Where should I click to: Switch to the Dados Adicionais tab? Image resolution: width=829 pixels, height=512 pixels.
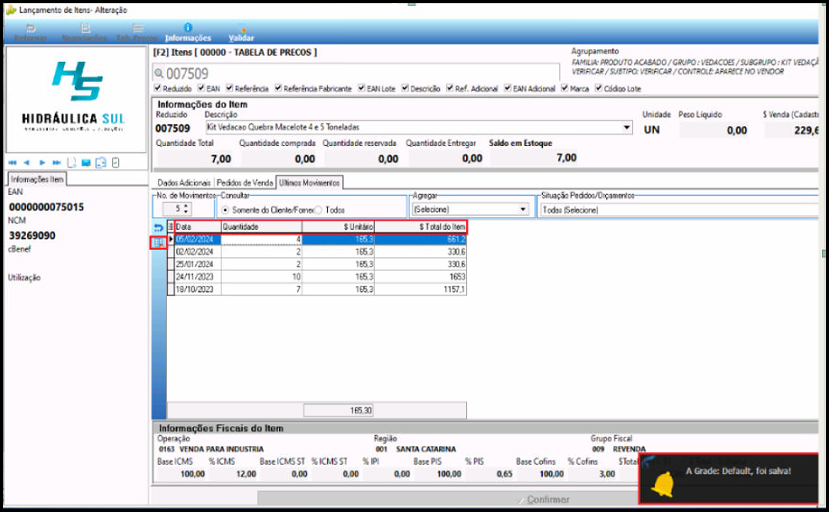[x=183, y=182]
